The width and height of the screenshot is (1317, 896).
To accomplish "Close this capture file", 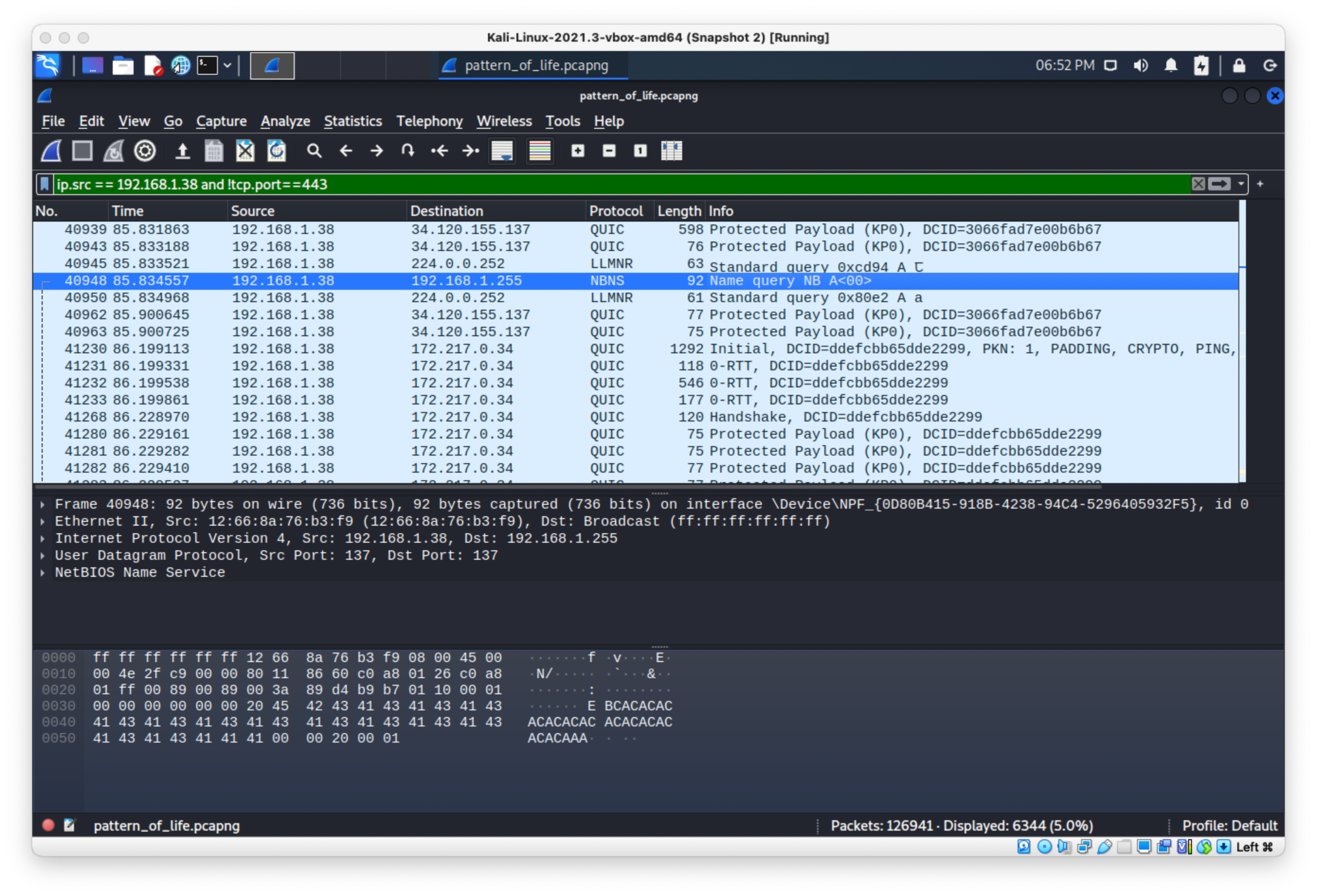I will click(x=245, y=151).
